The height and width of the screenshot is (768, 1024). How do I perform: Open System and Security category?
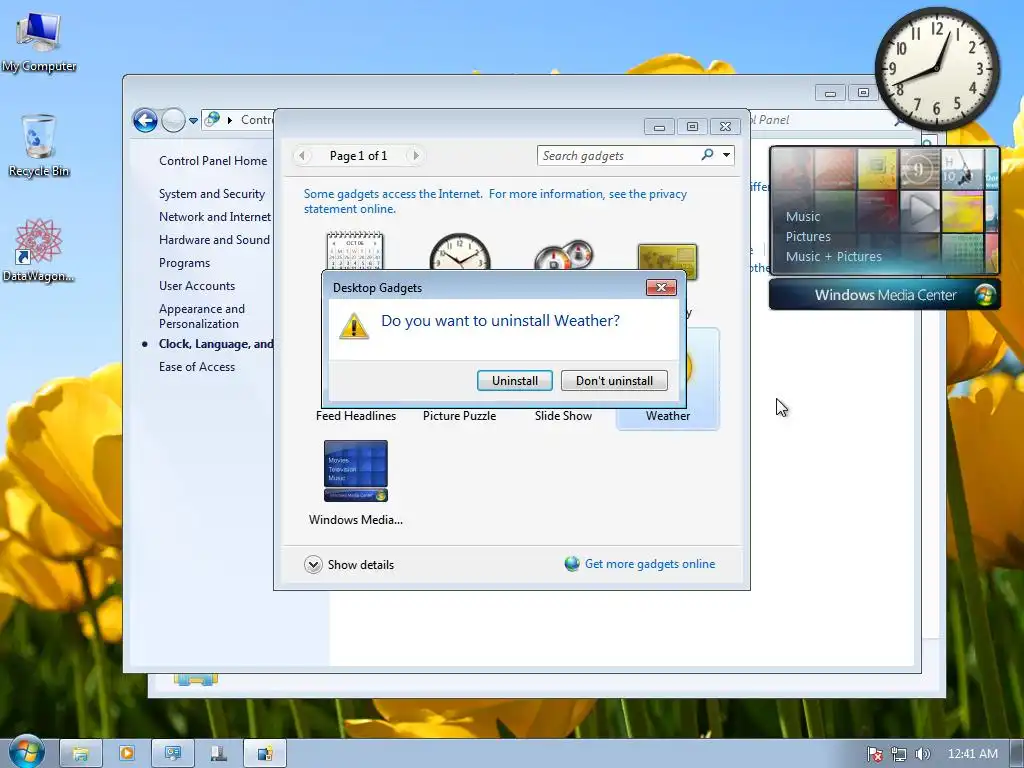212,194
